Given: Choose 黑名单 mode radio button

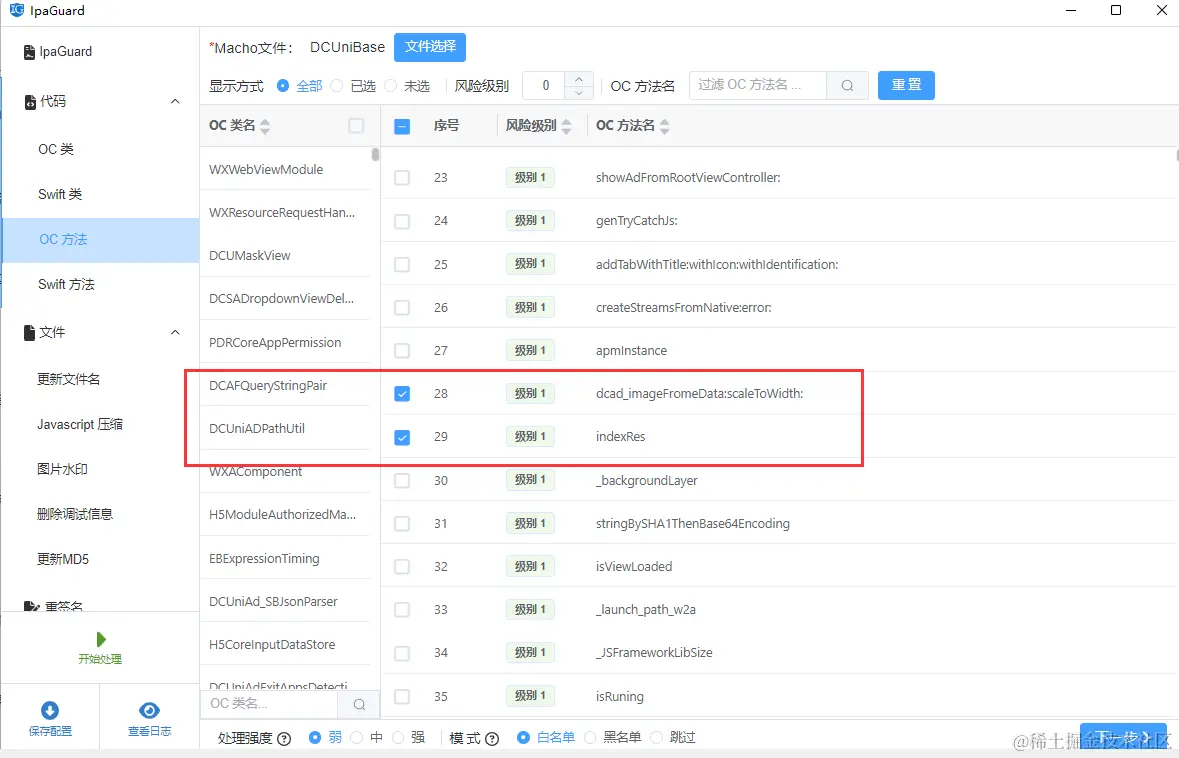Looking at the screenshot, I should (x=590, y=738).
